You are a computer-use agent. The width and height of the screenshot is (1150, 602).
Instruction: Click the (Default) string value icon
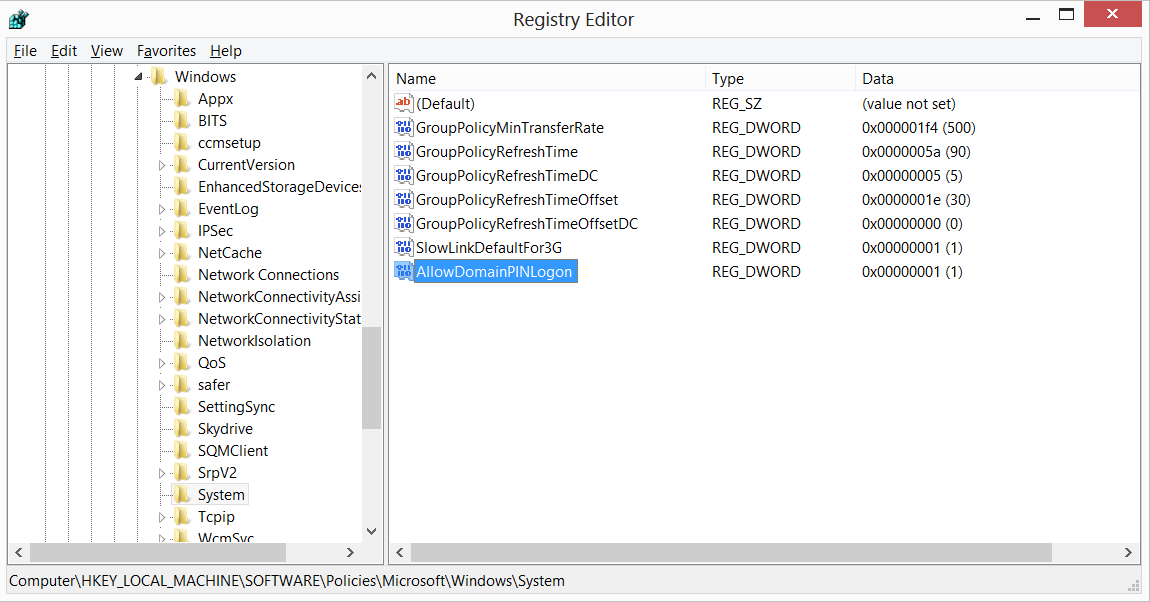pyautogui.click(x=403, y=103)
